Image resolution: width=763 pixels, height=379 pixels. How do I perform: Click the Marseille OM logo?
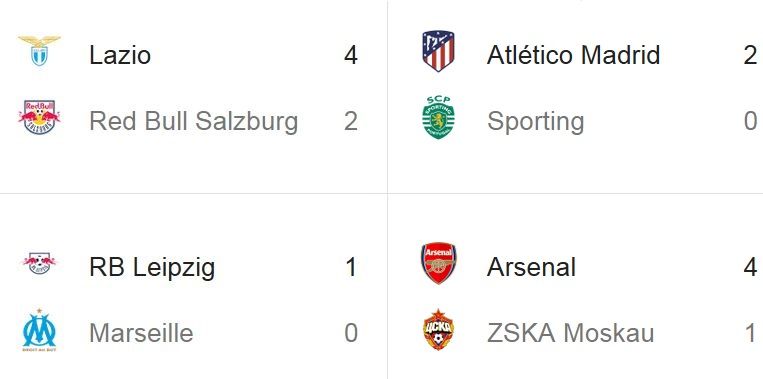click(39, 330)
